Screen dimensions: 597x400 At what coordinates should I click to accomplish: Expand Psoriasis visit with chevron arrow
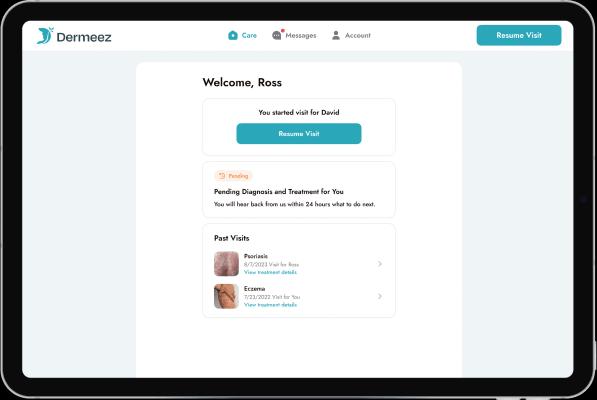click(x=380, y=264)
